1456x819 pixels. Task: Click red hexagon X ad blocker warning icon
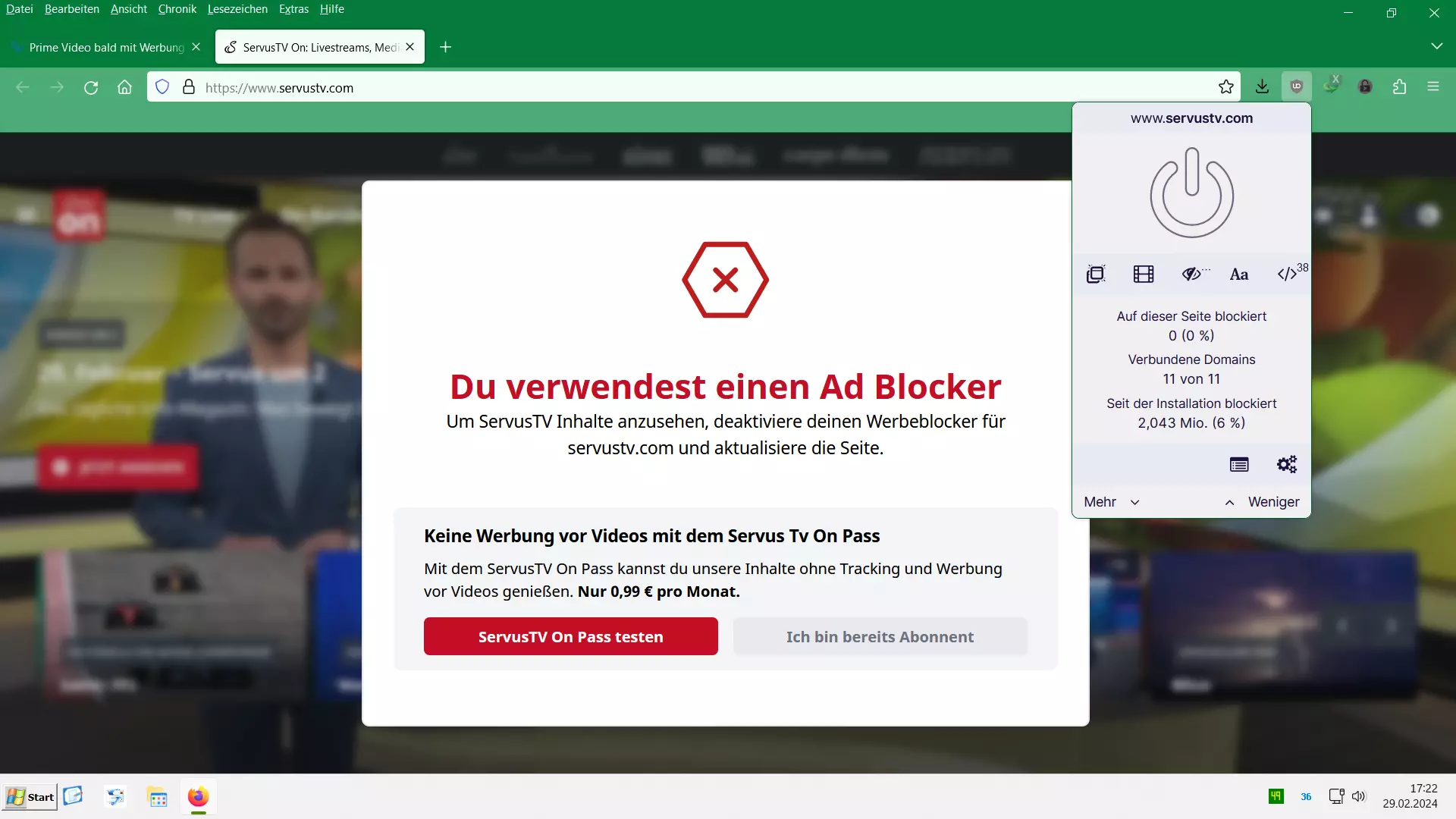tap(725, 280)
